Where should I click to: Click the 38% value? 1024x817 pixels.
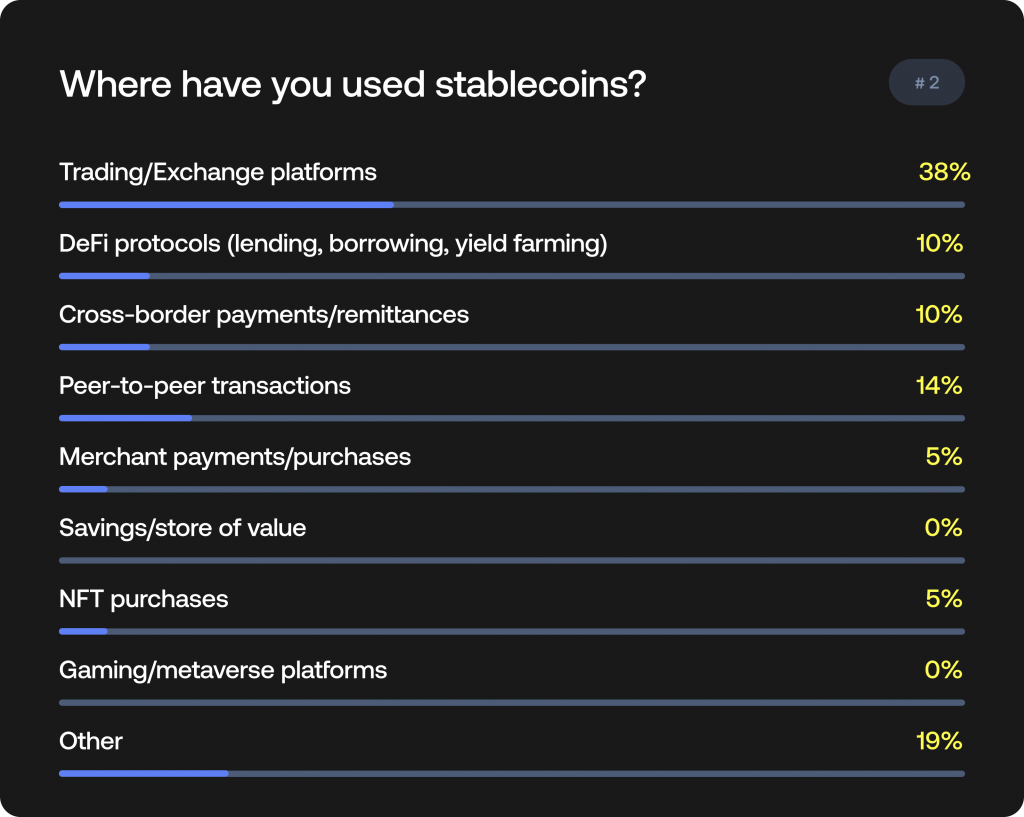click(944, 172)
